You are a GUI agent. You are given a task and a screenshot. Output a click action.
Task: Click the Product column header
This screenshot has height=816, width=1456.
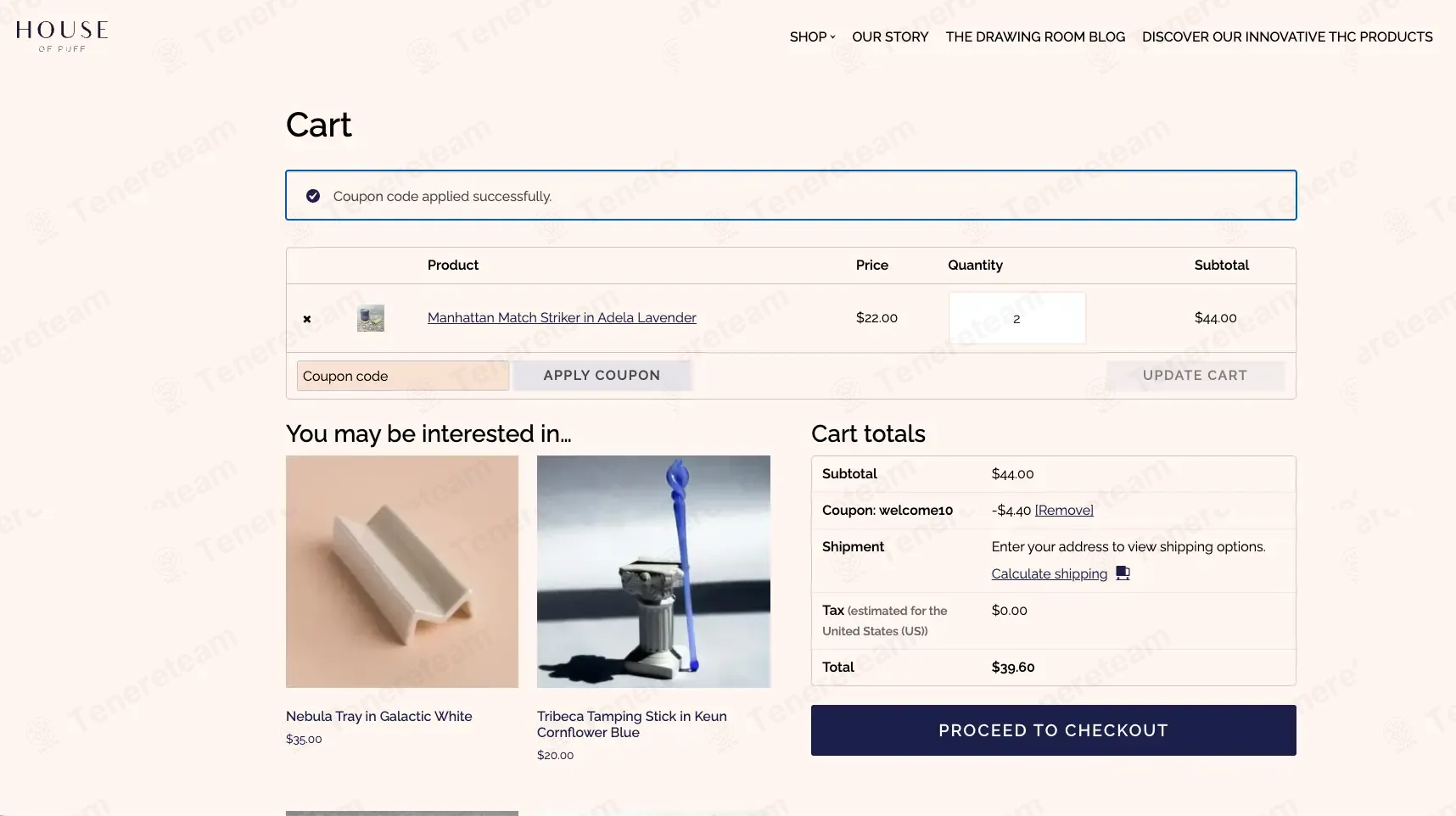pos(453,265)
